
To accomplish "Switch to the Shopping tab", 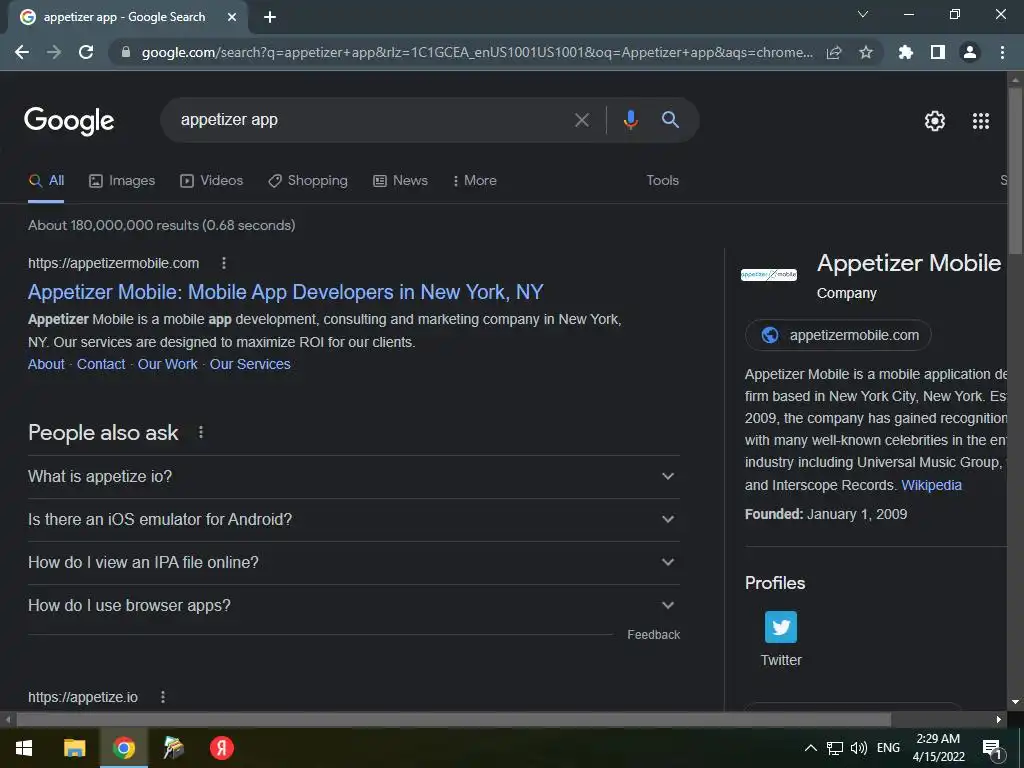I will (308, 181).
